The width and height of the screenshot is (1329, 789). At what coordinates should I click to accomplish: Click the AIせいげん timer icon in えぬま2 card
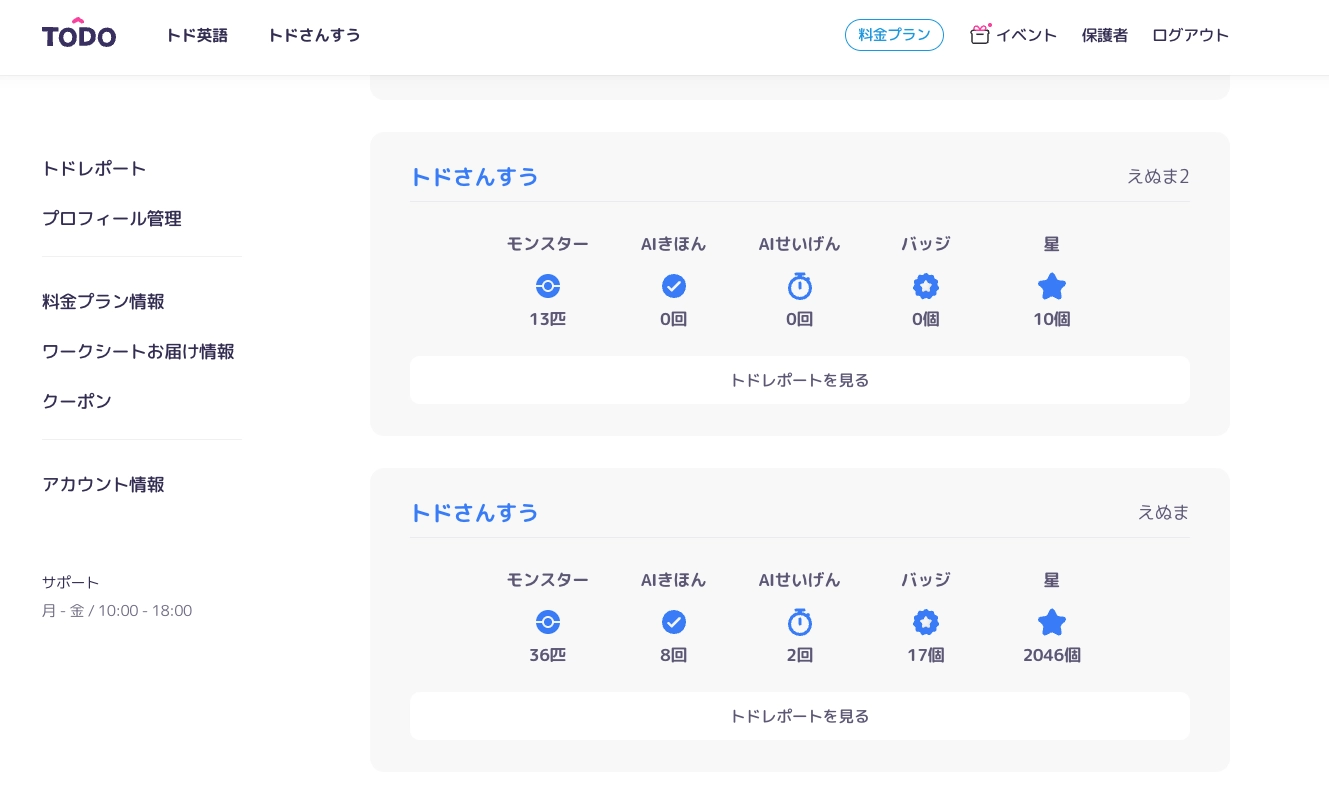[799, 287]
